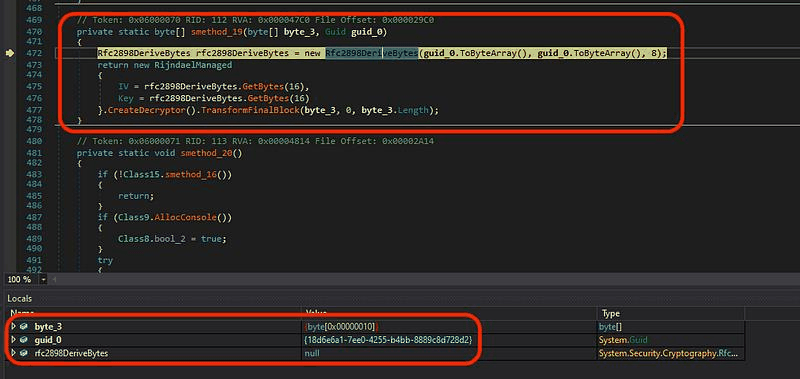Click line number 477 in the gutter
The width and height of the screenshot is (800, 379).
click(x=33, y=110)
